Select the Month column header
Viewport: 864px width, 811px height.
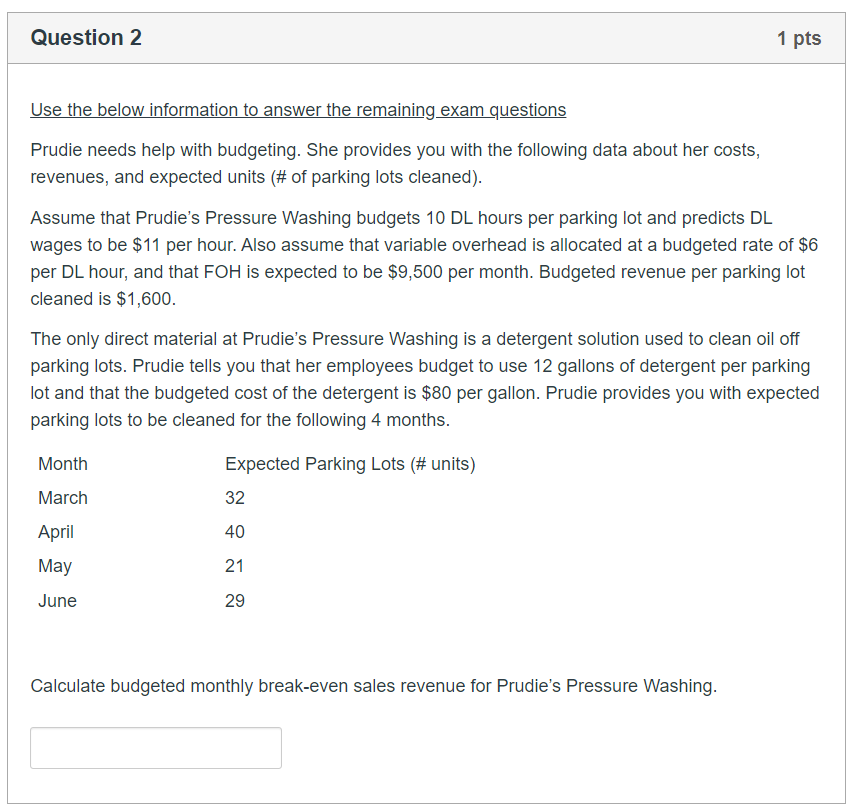tap(62, 464)
